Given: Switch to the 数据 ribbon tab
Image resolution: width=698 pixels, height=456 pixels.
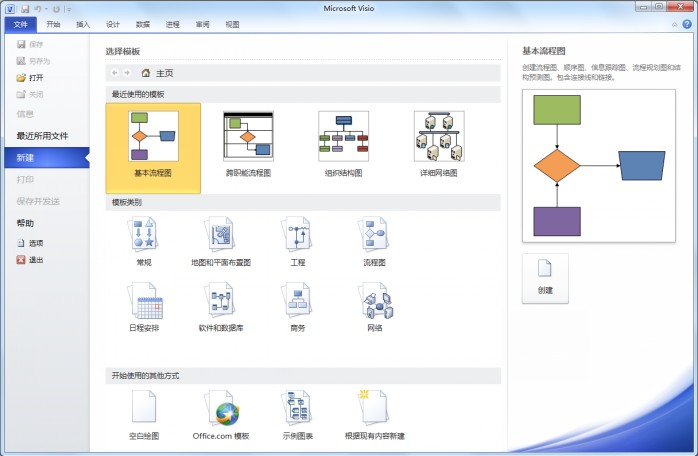Looking at the screenshot, I should point(142,24).
